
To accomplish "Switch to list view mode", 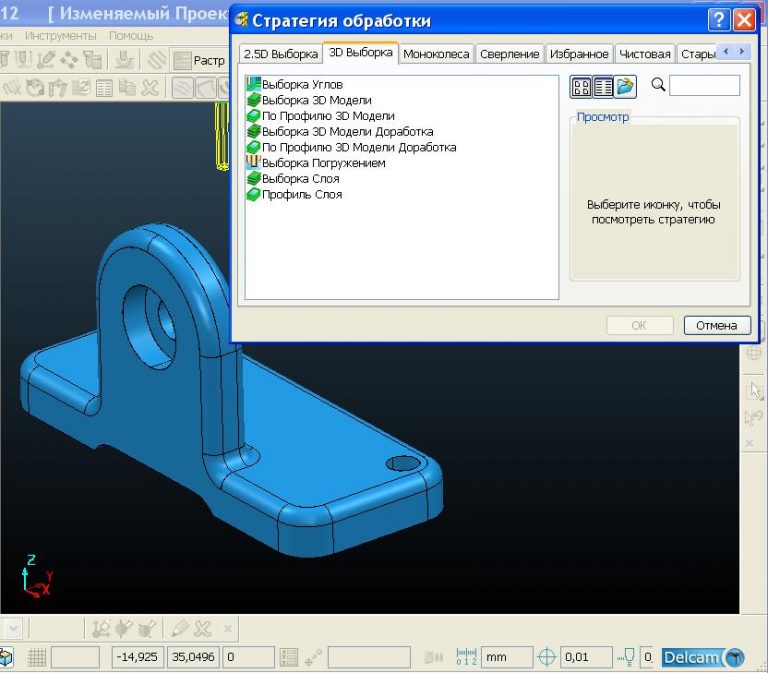I will pos(603,87).
